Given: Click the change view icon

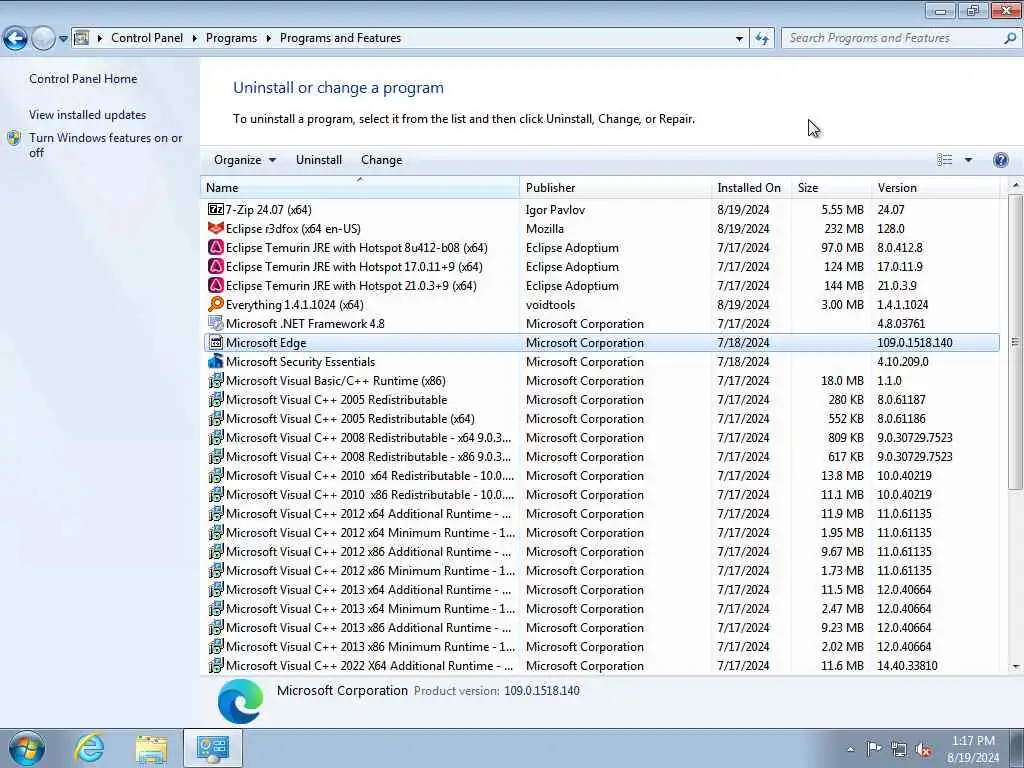Looking at the screenshot, I should [944, 160].
